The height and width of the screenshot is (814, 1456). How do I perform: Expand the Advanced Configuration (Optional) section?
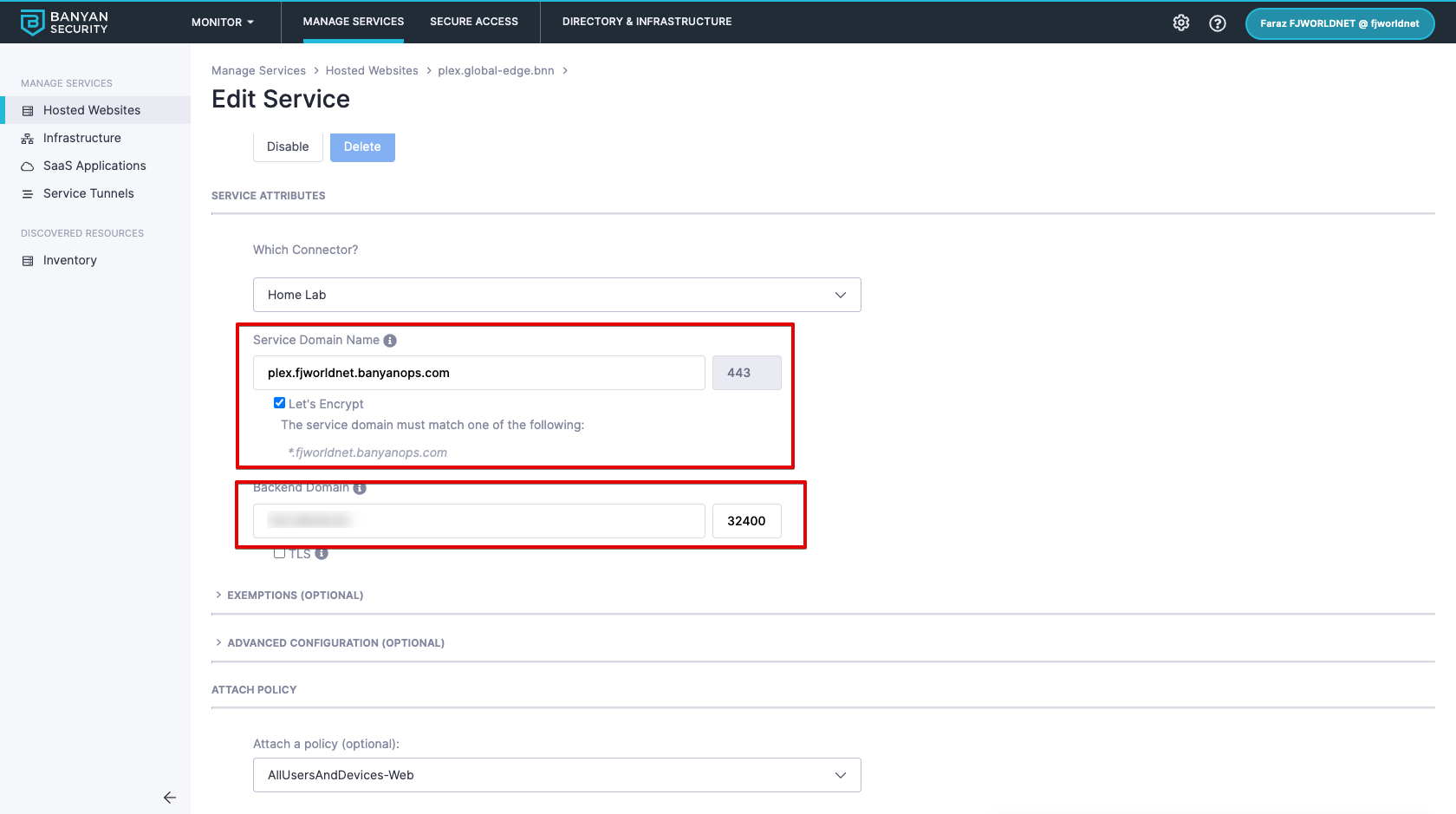[335, 643]
